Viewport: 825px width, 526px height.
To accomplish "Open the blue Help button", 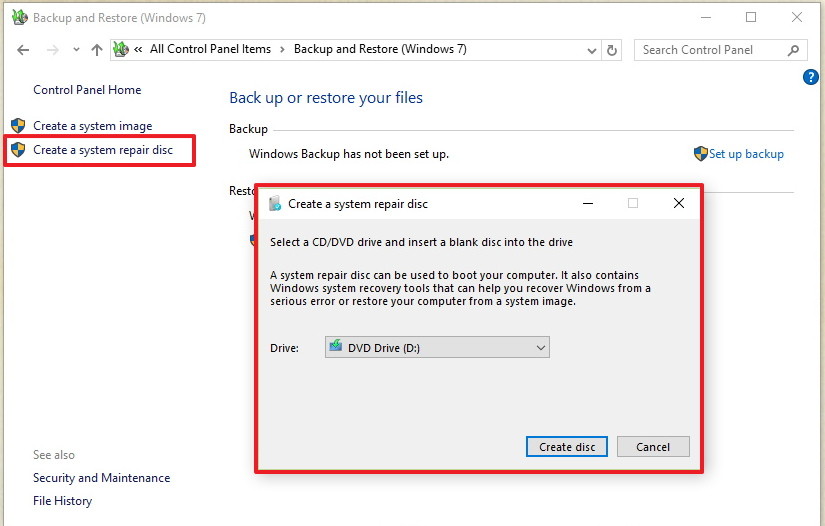I will click(x=810, y=77).
